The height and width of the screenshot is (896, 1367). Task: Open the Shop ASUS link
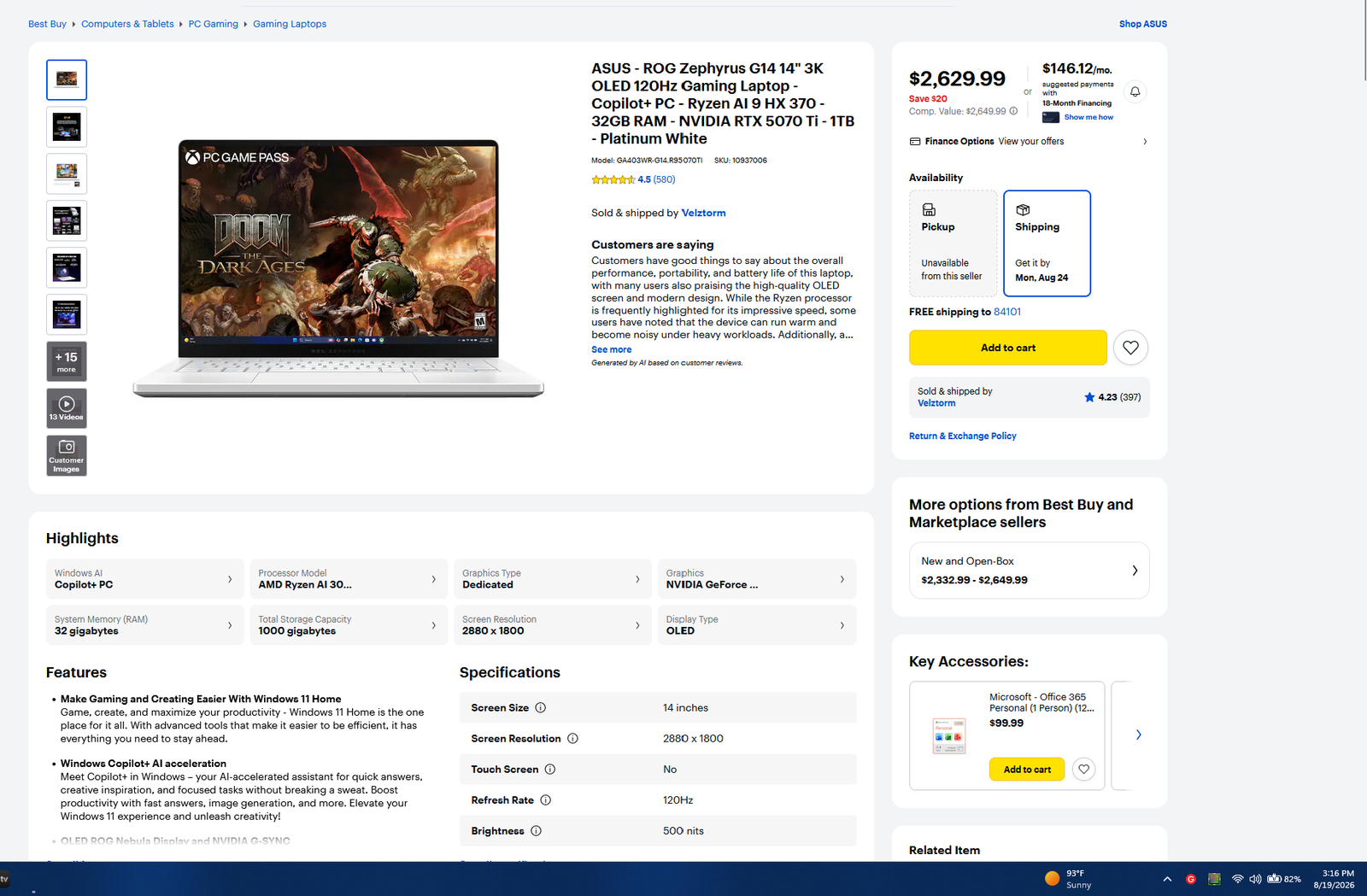pyautogui.click(x=1143, y=24)
